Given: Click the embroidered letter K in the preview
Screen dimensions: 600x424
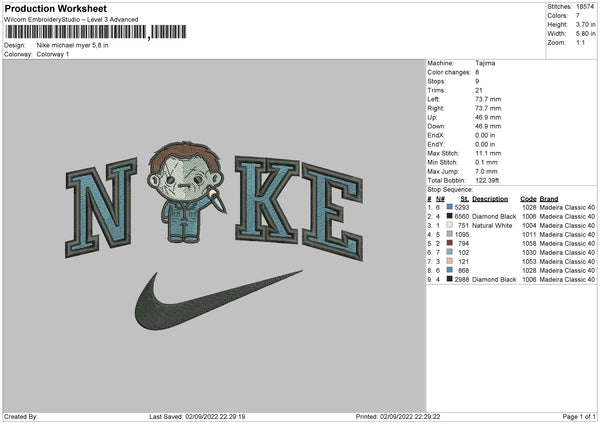Looking at the screenshot, I should [267, 199].
